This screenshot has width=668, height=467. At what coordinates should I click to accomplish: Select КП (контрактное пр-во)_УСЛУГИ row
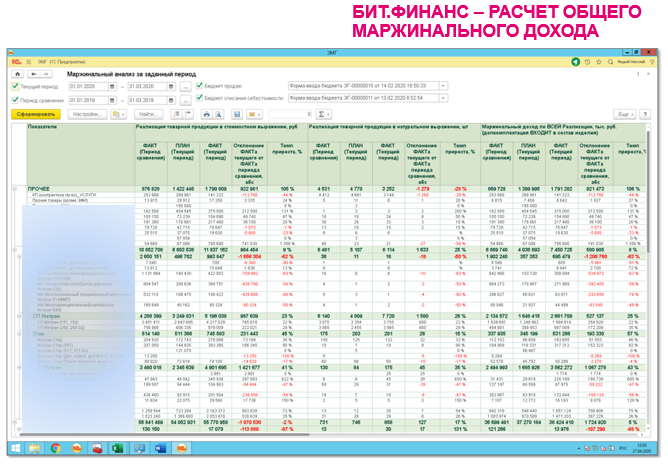point(64,195)
